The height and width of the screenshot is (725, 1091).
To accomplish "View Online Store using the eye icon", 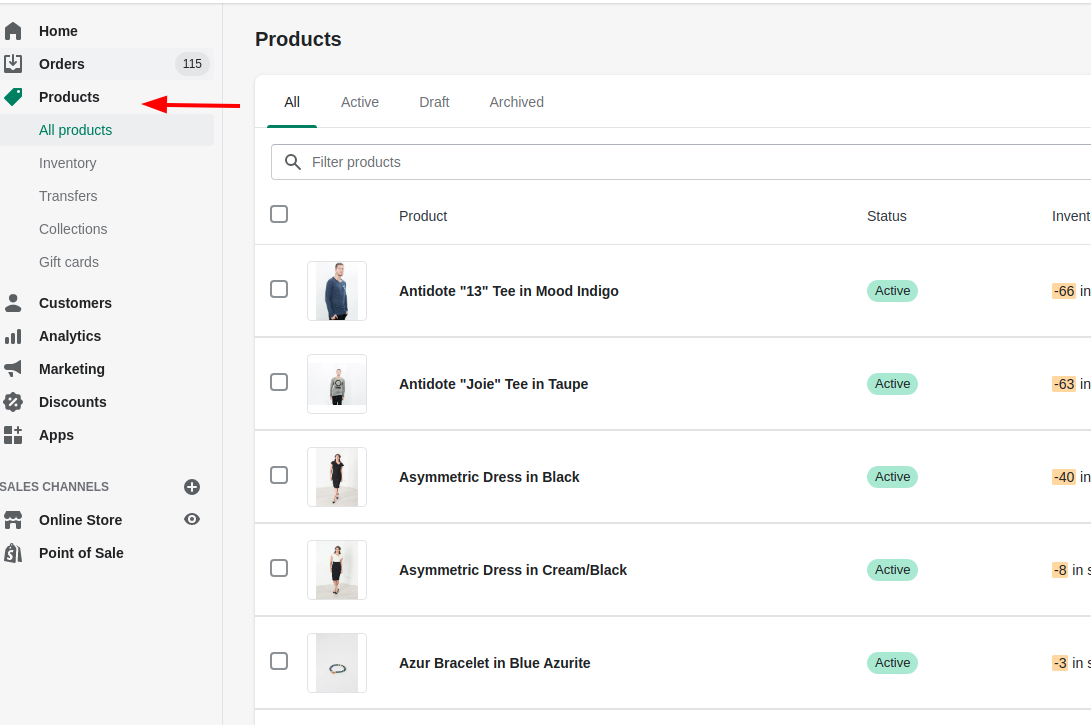I will (x=192, y=520).
